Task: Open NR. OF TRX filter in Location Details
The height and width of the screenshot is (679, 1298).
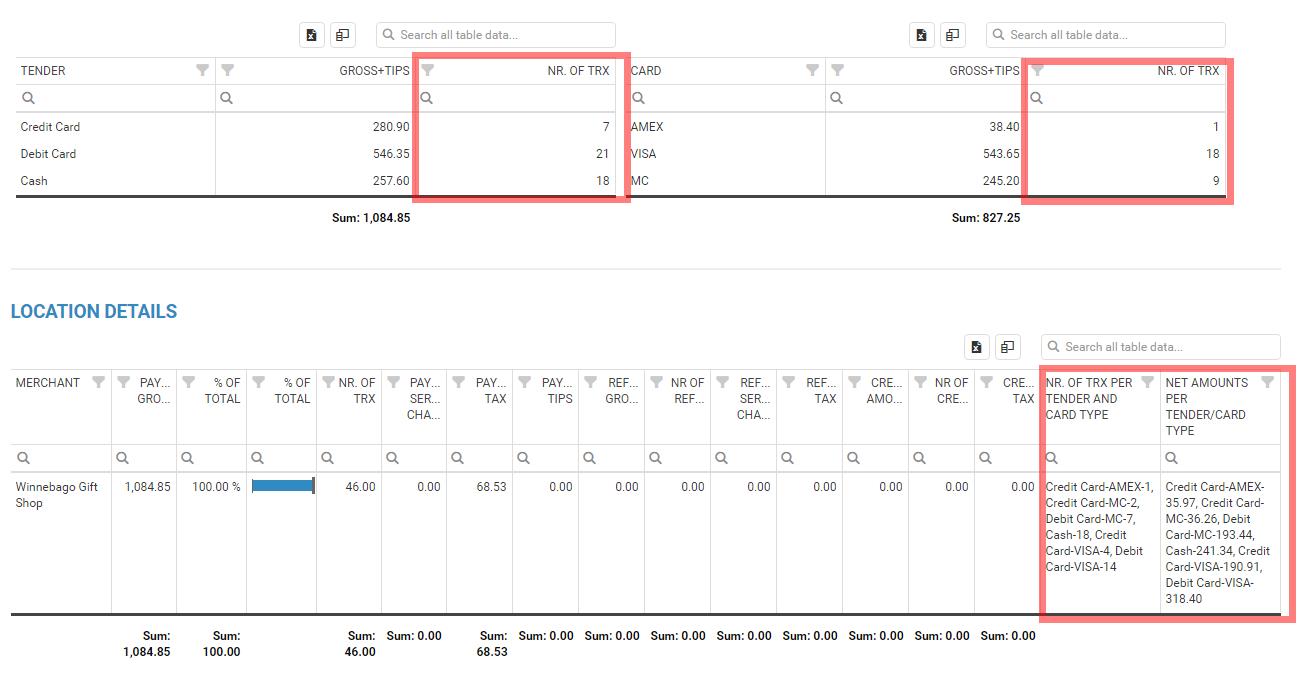Action: click(328, 382)
